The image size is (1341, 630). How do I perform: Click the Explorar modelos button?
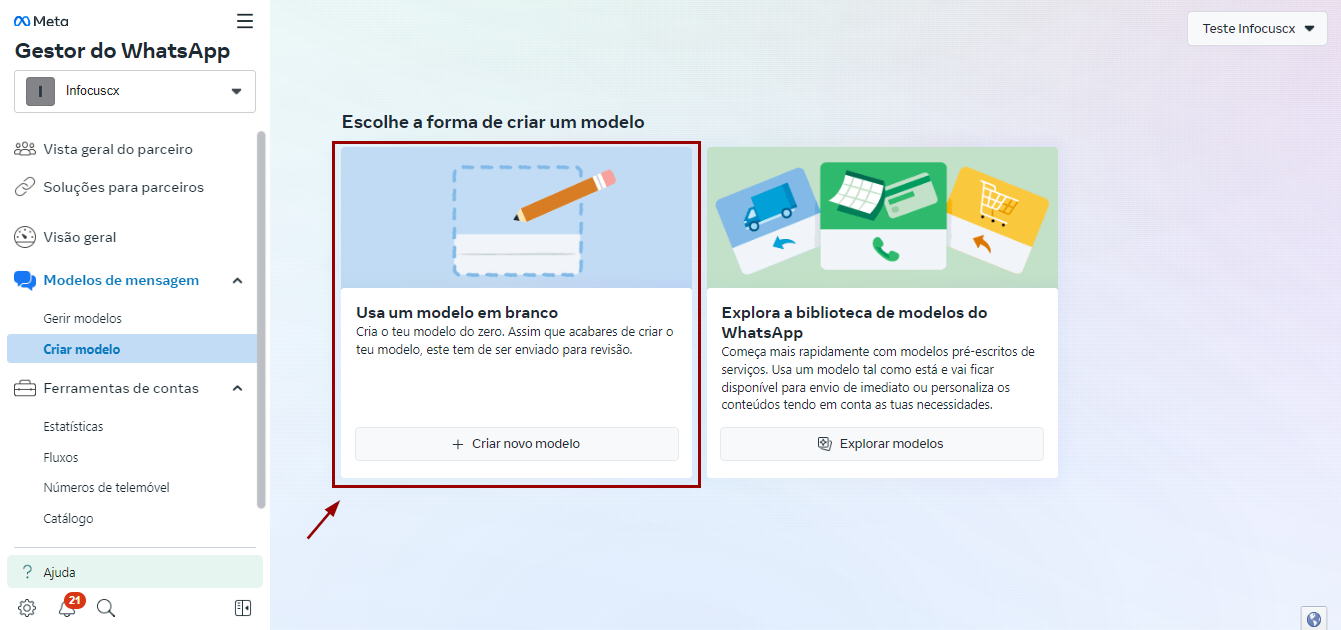click(x=881, y=444)
